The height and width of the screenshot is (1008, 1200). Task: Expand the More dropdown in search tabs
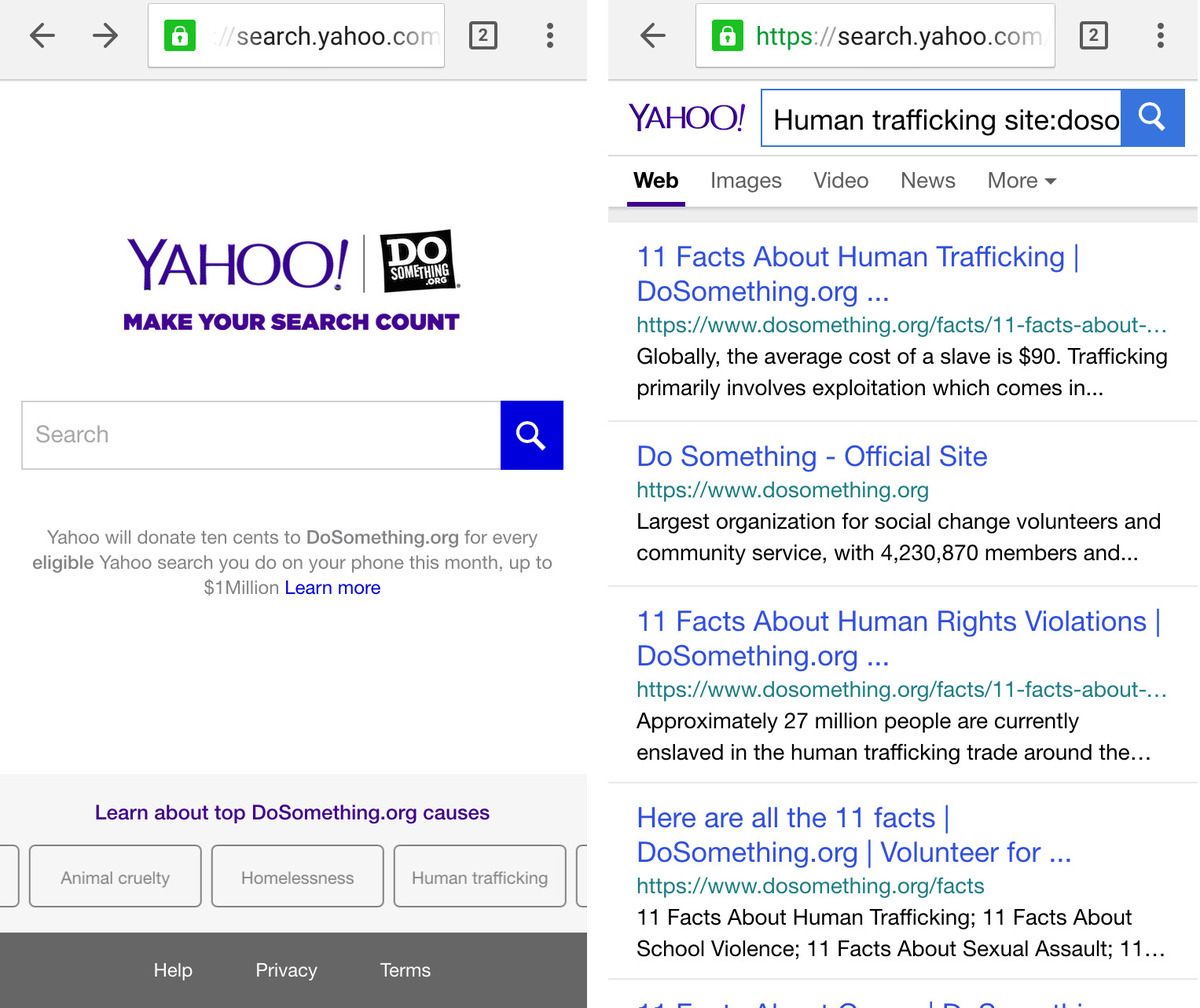click(1021, 181)
